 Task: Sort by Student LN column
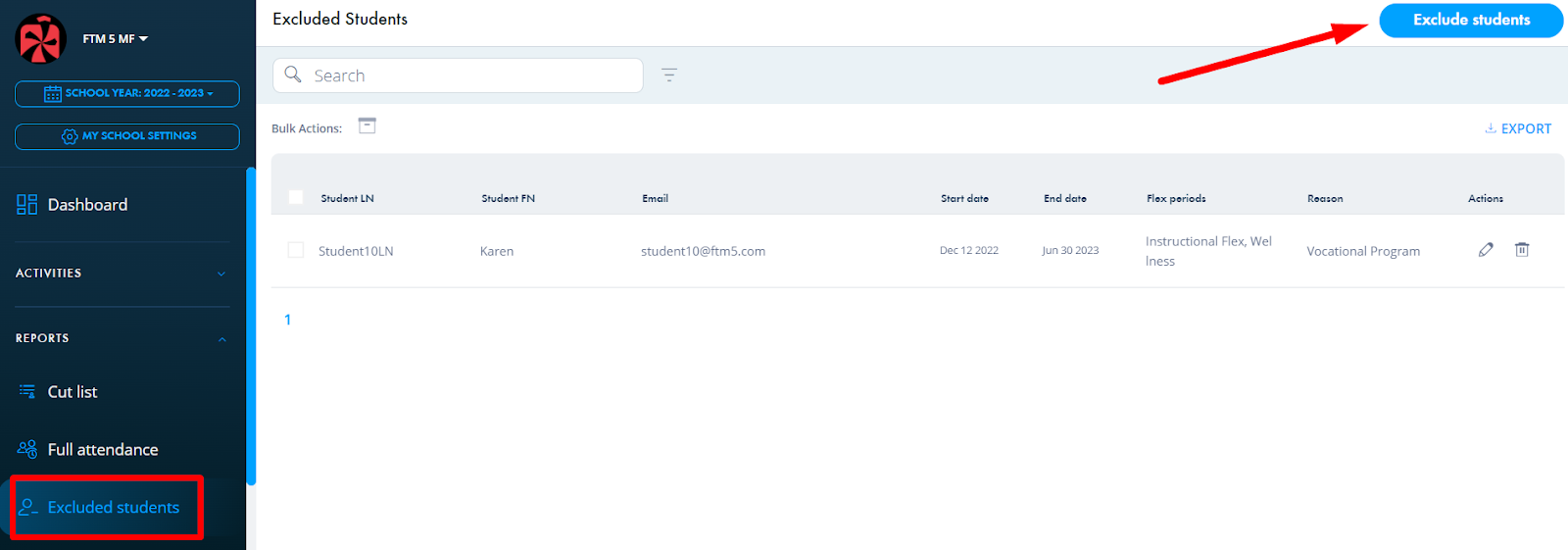point(347,198)
